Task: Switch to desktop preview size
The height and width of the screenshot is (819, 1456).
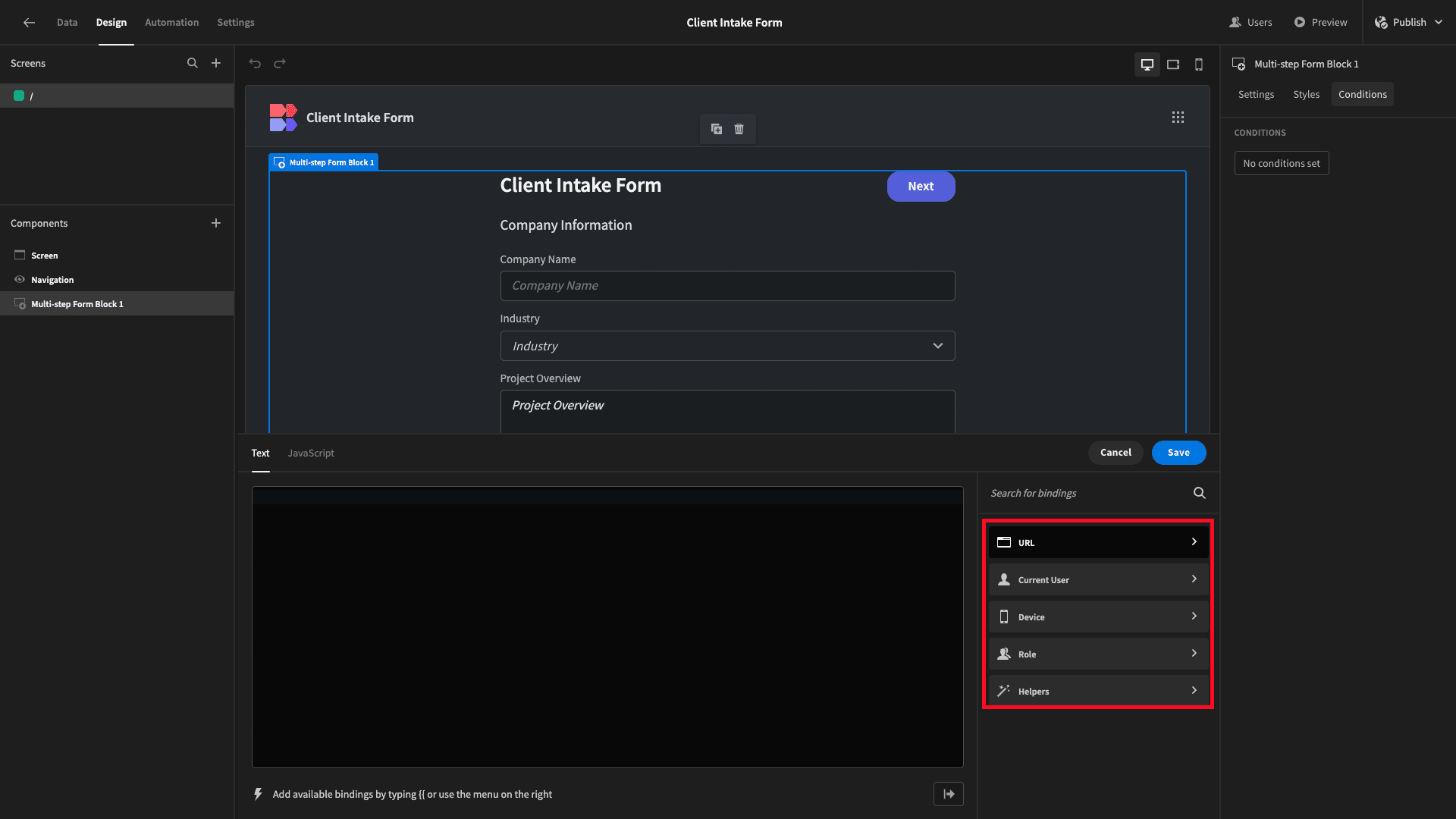Action: 1147,64
